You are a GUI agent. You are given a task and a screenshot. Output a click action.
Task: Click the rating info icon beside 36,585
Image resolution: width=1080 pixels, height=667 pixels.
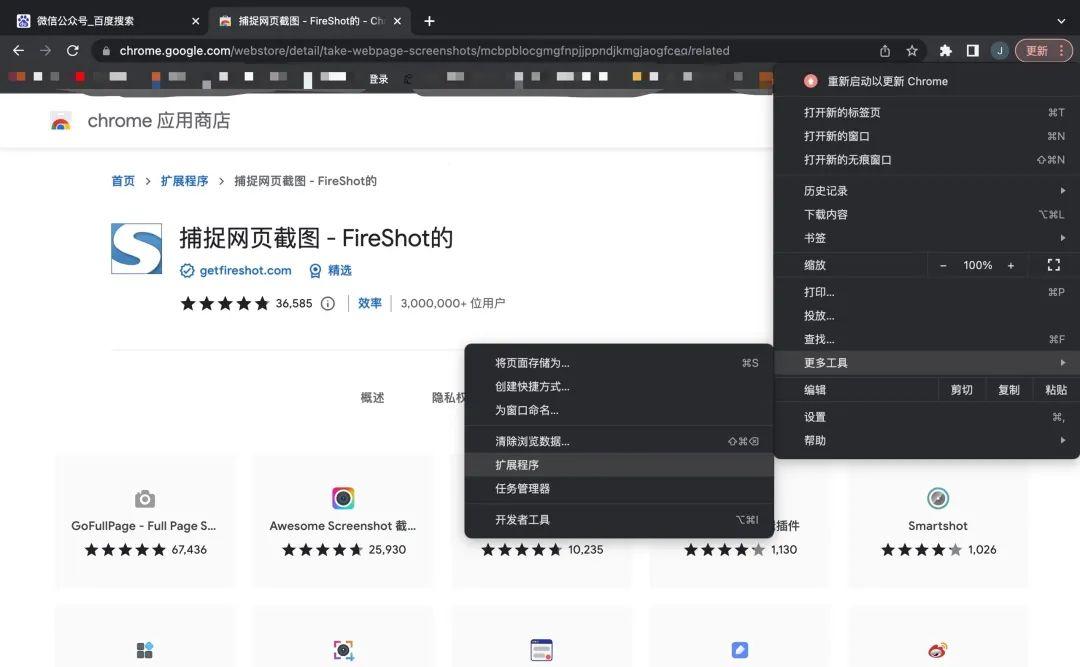pyautogui.click(x=328, y=303)
